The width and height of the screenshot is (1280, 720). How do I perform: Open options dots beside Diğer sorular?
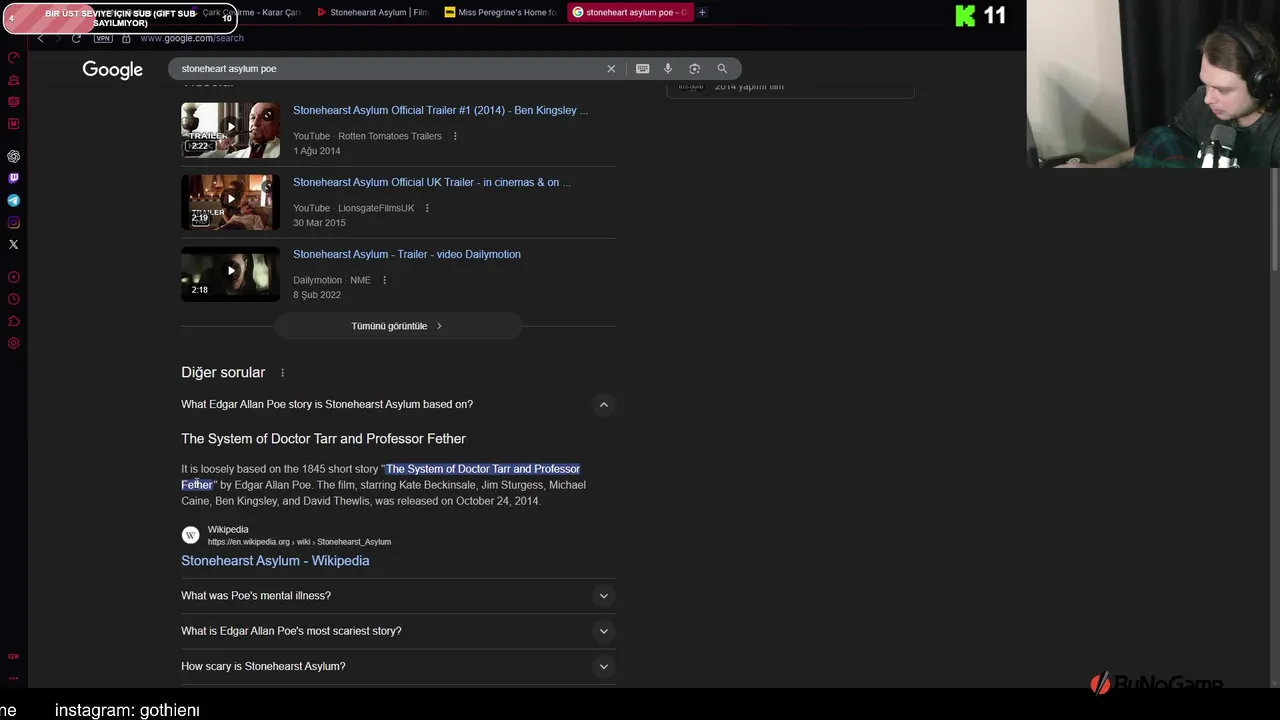(282, 373)
